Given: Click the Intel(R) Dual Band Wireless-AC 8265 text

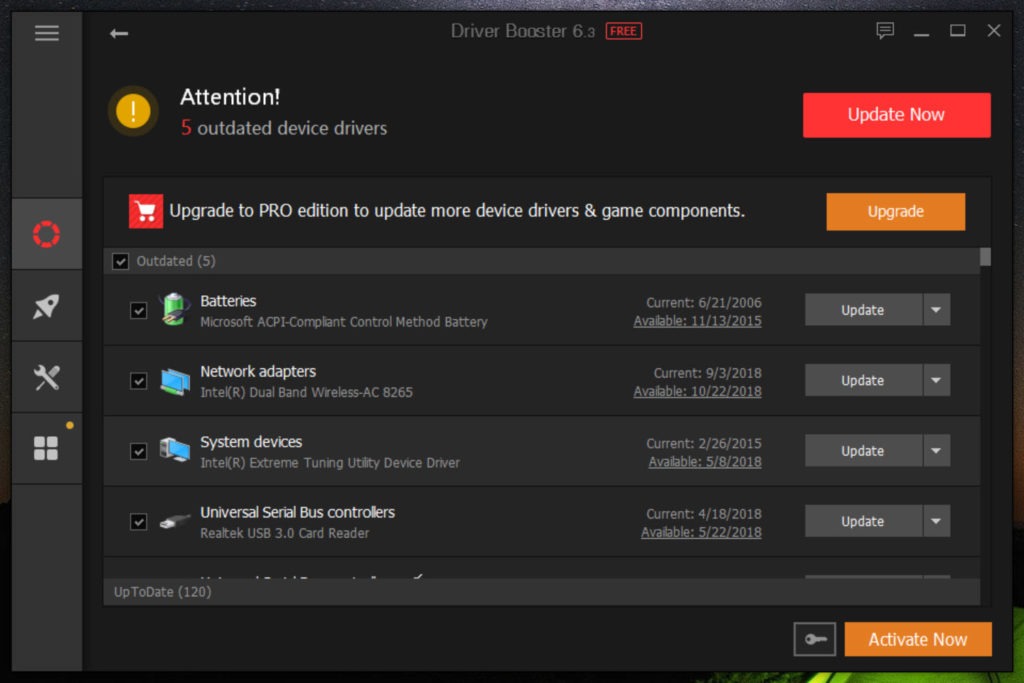Looking at the screenshot, I should pos(306,392).
